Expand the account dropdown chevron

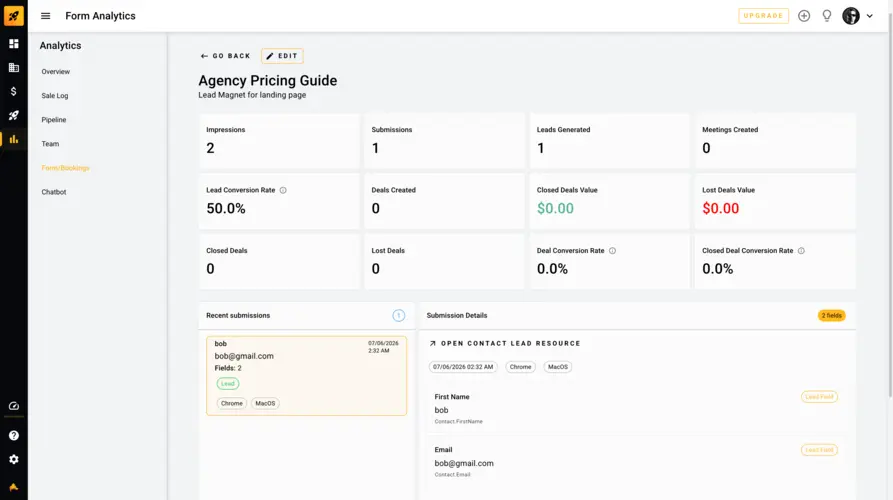870,16
